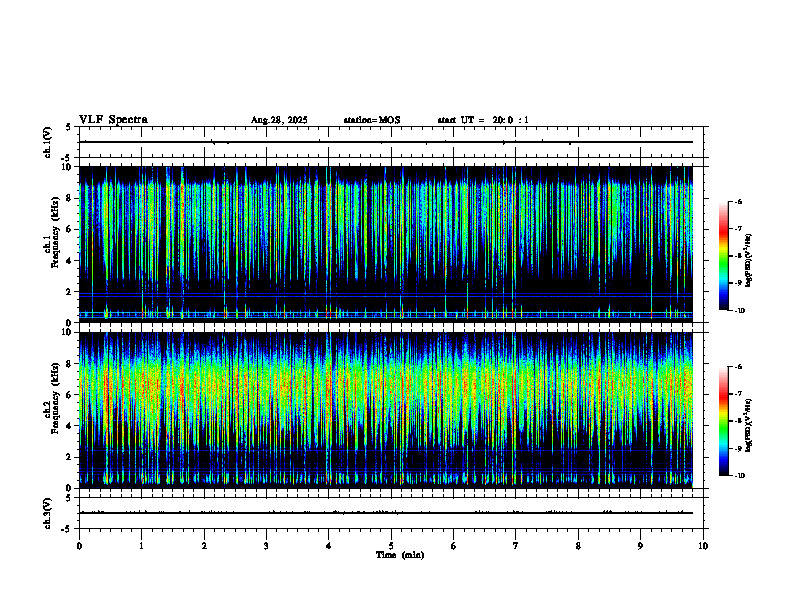Click time axis tick label '0'

point(79,546)
